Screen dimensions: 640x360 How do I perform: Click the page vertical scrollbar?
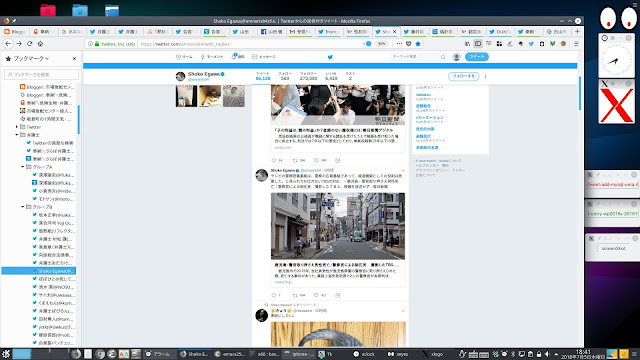pyautogui.click(x=580, y=93)
